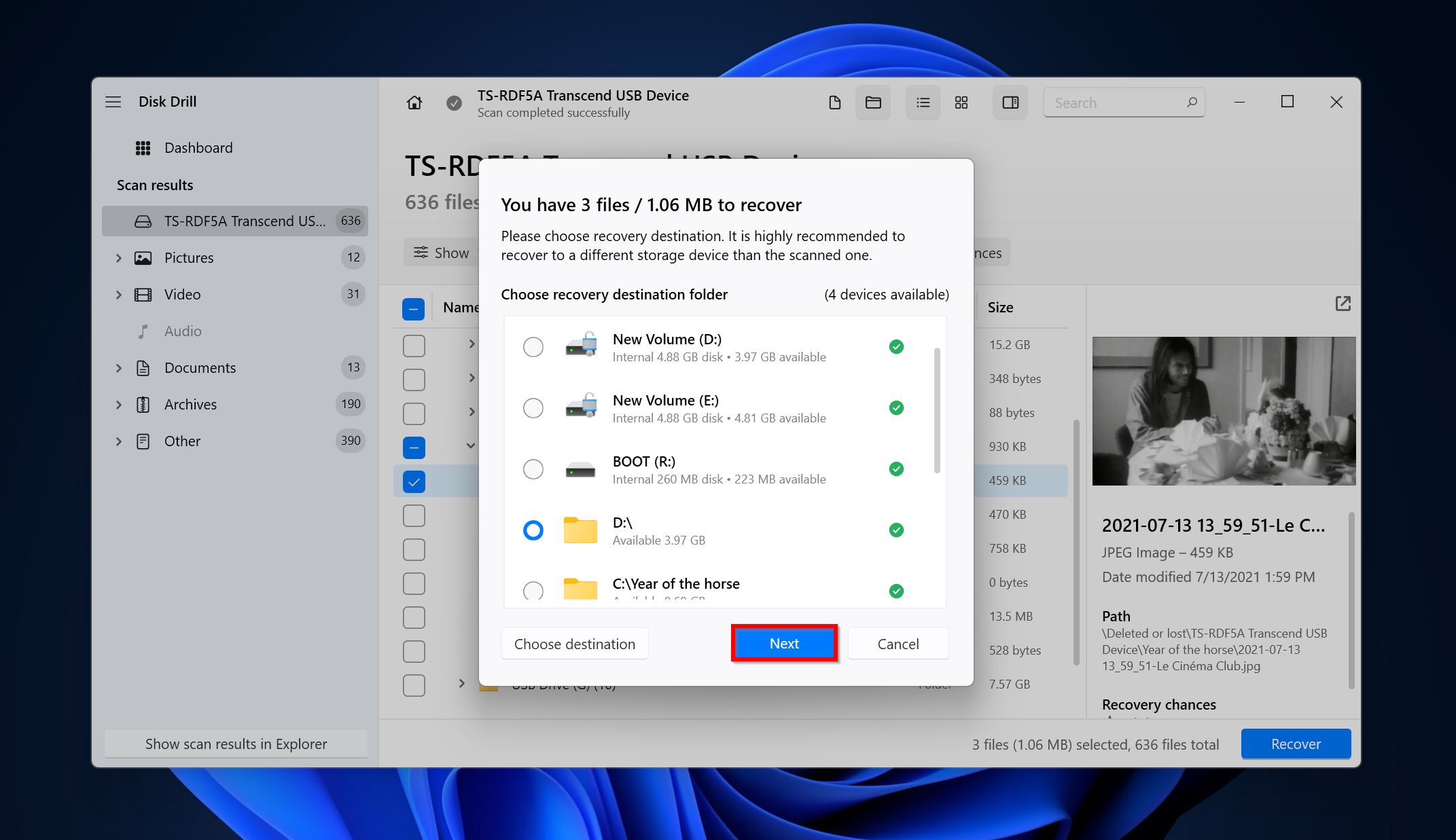Select the grid view layout icon
1456x840 pixels.
[x=961, y=103]
